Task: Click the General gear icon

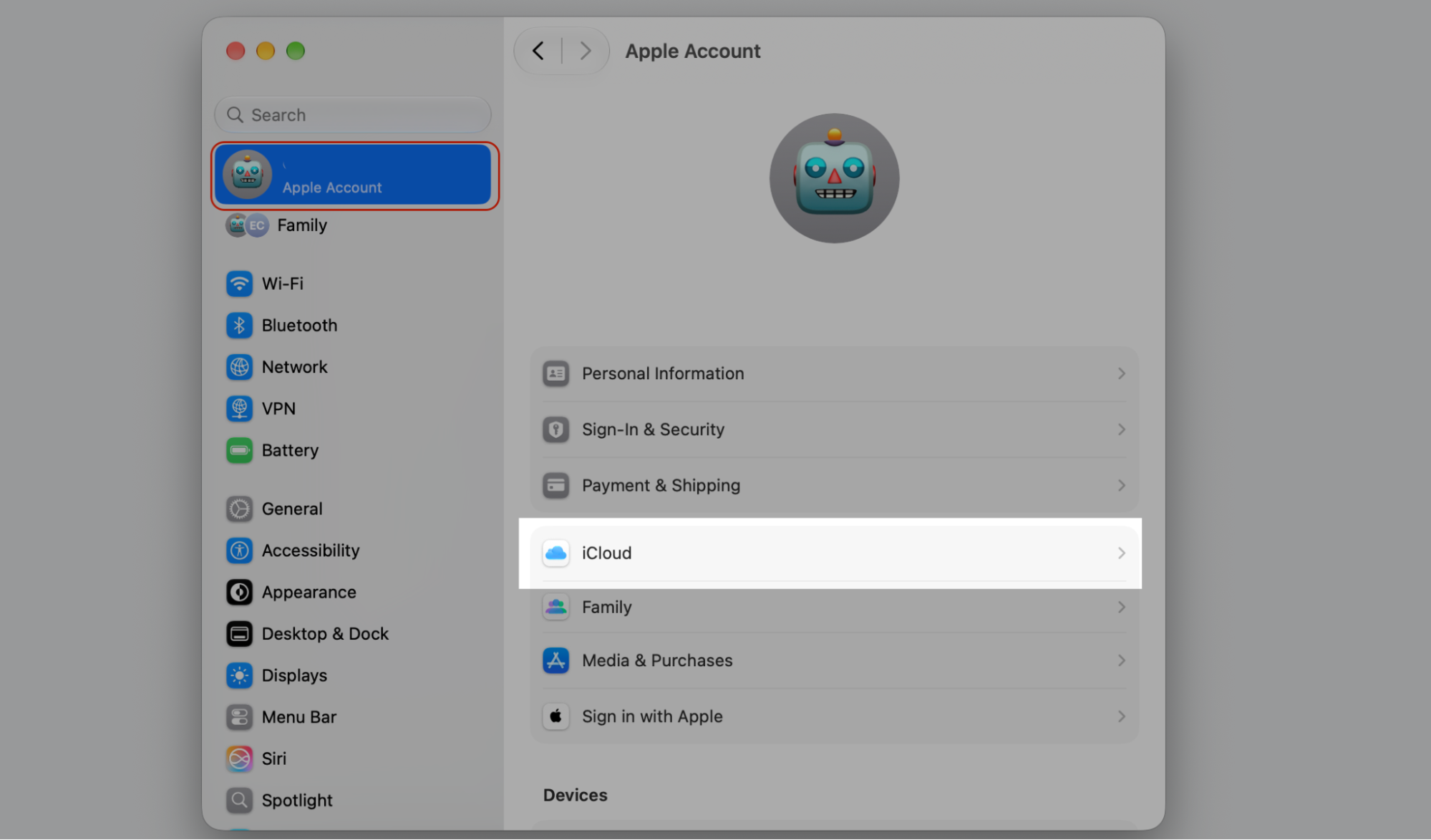Action: coord(239,509)
